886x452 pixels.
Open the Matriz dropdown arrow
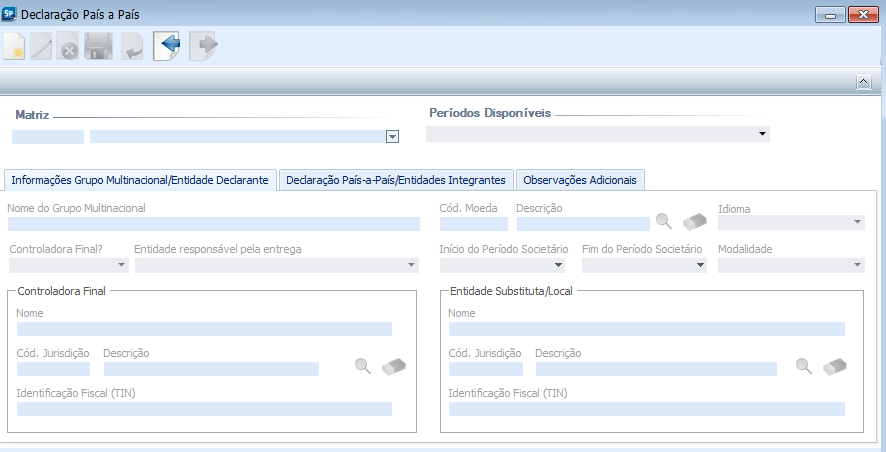(x=392, y=137)
